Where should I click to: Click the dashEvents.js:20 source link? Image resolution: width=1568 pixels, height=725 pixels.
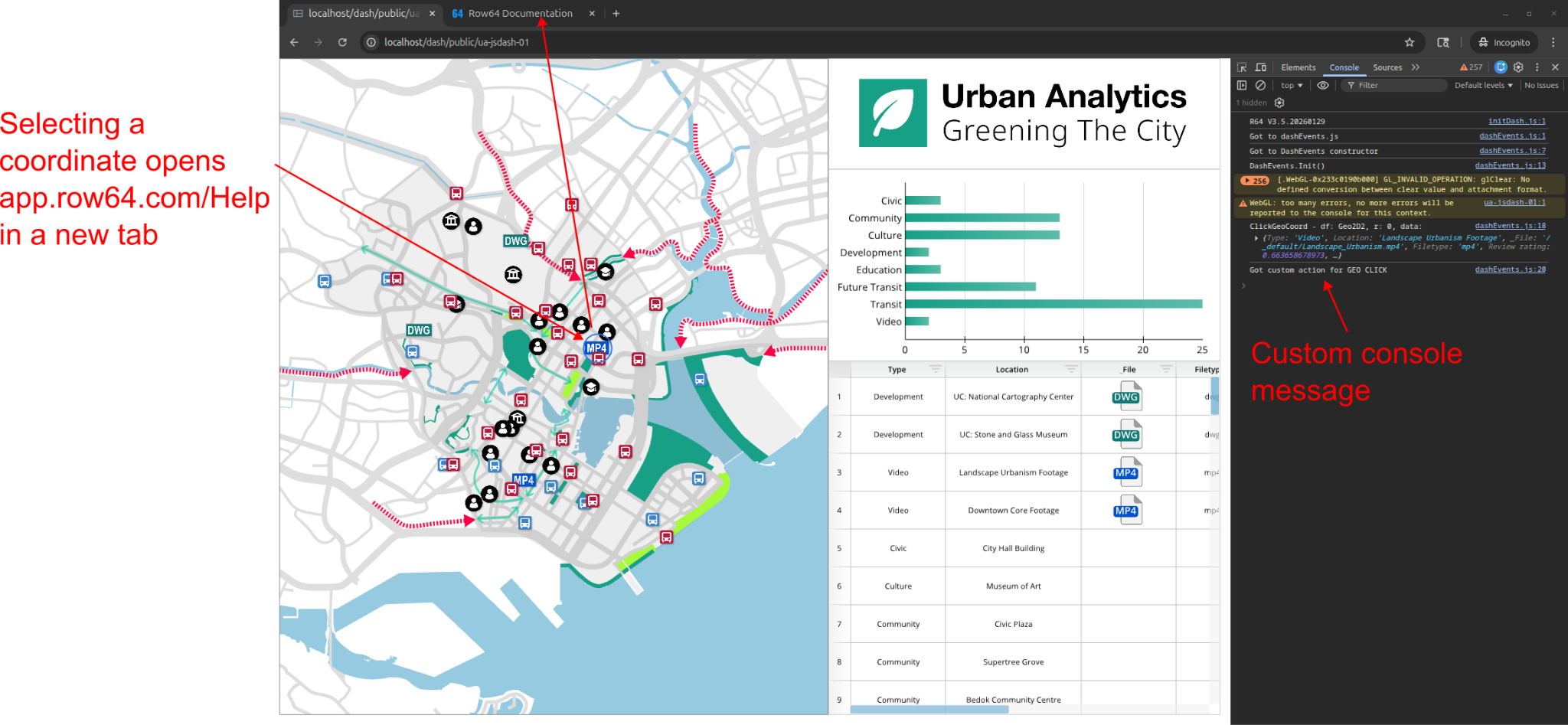click(x=1510, y=269)
